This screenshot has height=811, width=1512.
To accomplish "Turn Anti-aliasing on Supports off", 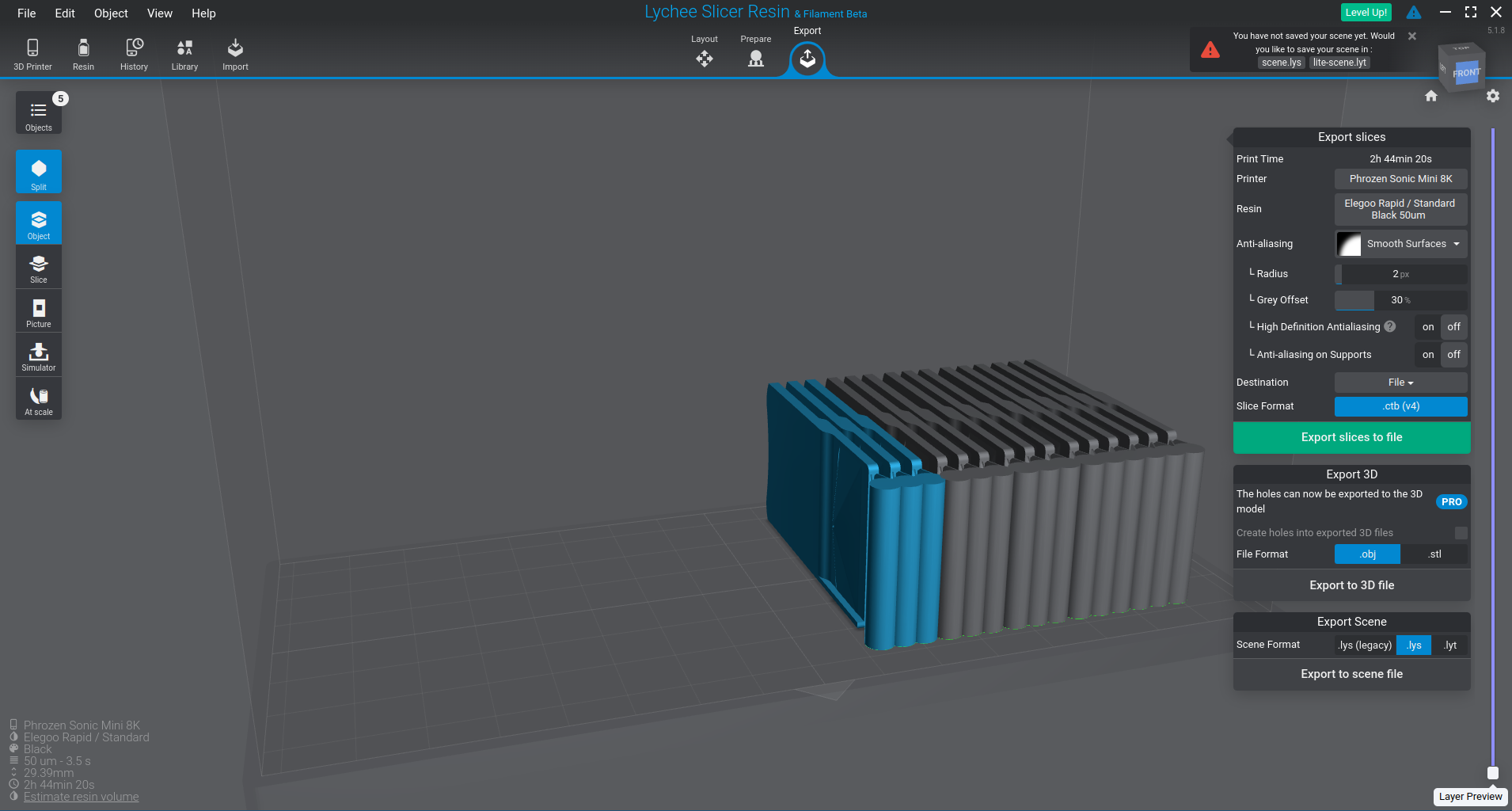I will click(1454, 355).
